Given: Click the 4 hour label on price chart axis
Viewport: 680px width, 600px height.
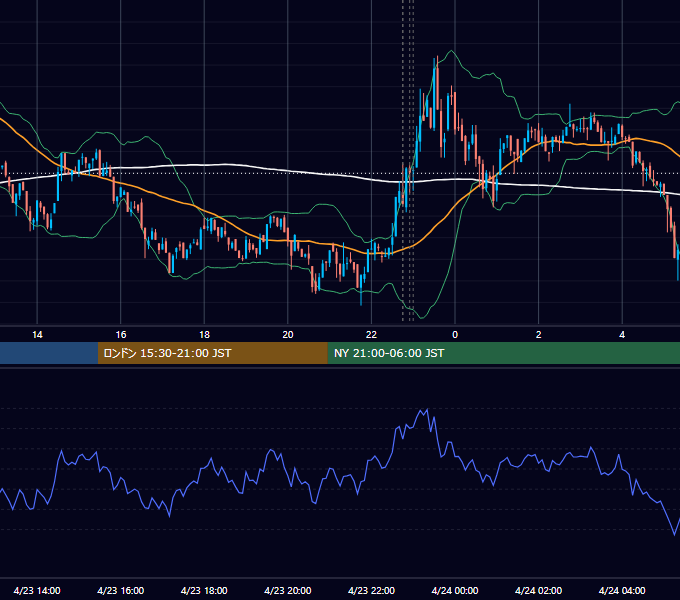Looking at the screenshot, I should 622,335.
